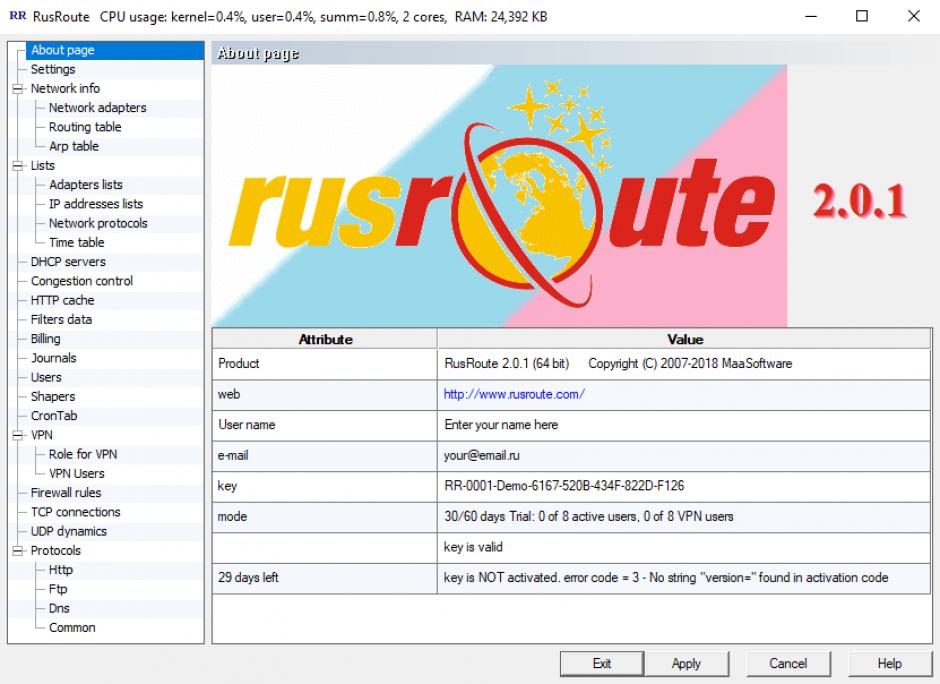
Task: Select the Protocols tree item
Action: point(55,550)
